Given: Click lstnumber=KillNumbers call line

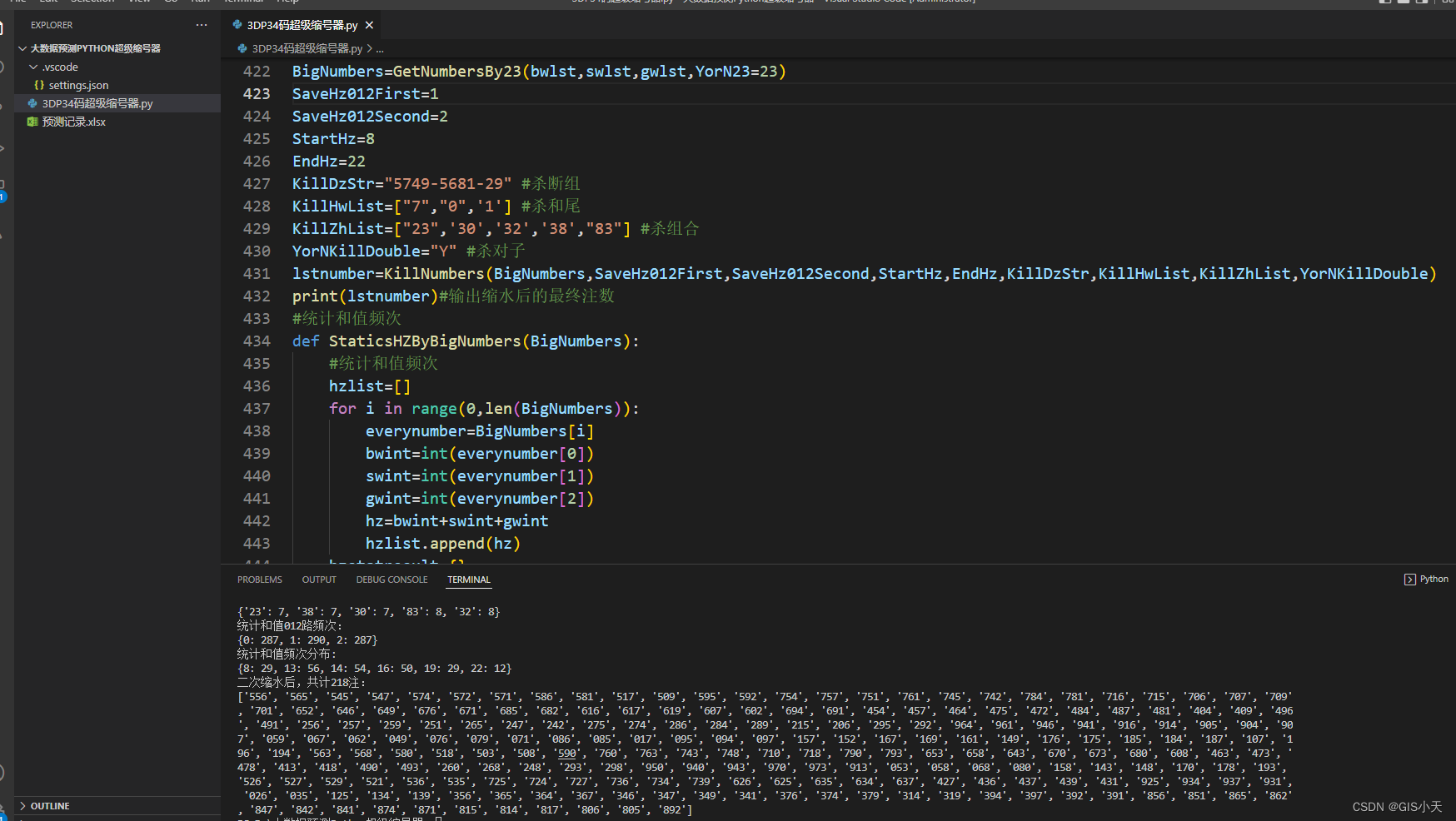Looking at the screenshot, I should pyautogui.click(x=865, y=274).
